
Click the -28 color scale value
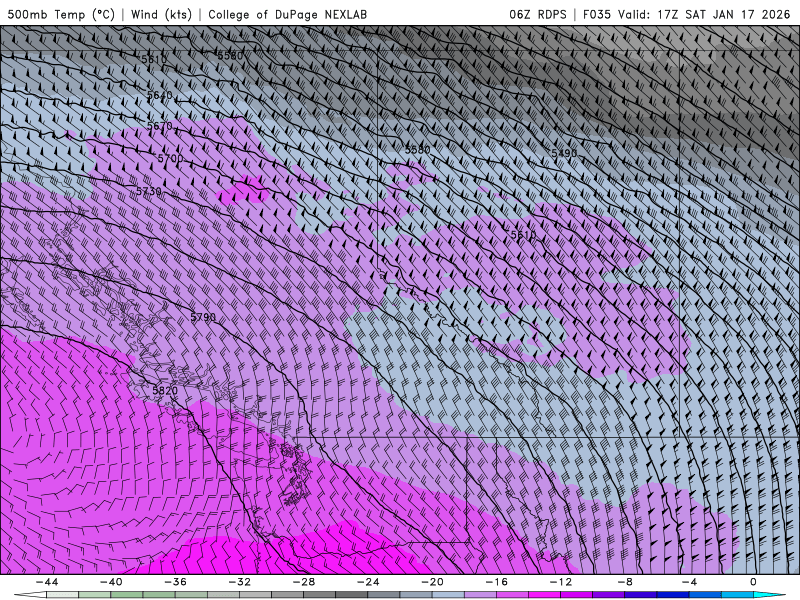point(304,582)
